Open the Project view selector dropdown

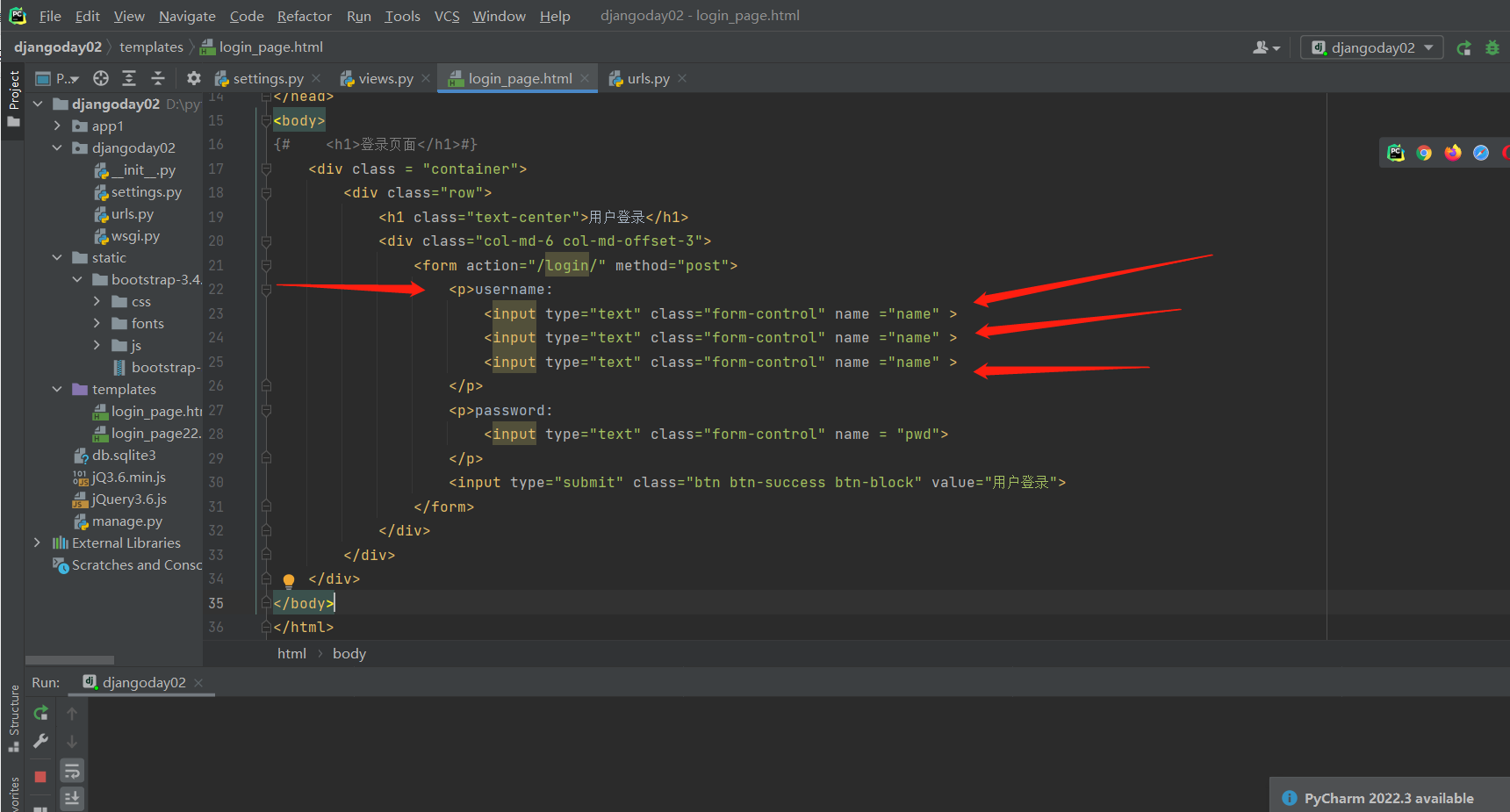coord(57,78)
